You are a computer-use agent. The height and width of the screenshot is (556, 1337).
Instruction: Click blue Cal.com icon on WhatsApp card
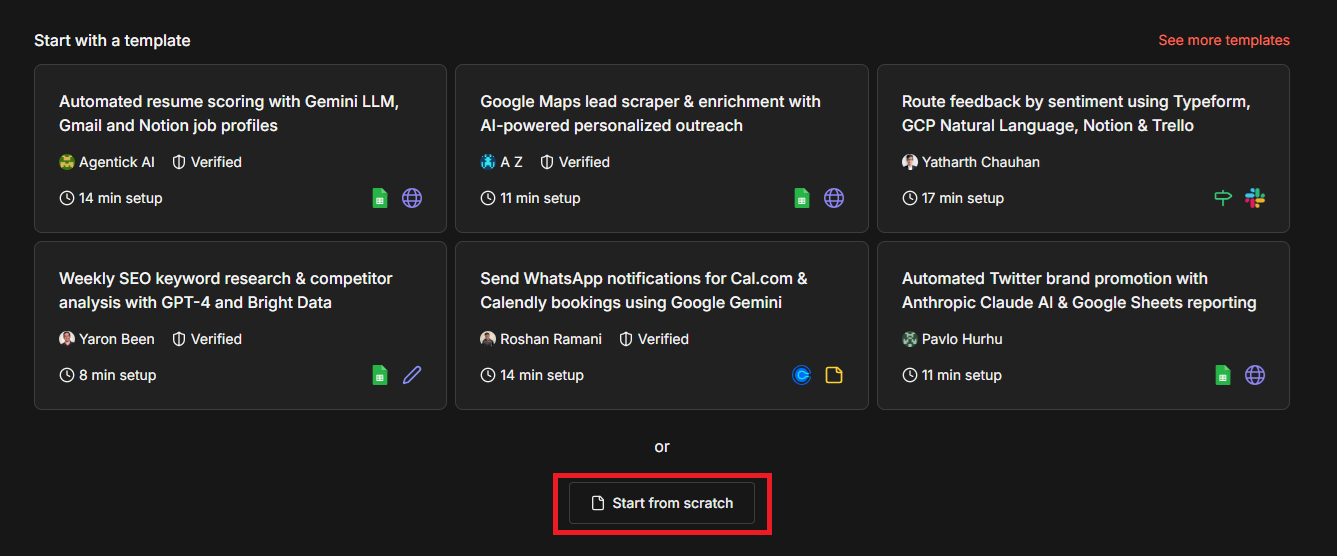pyautogui.click(x=802, y=375)
